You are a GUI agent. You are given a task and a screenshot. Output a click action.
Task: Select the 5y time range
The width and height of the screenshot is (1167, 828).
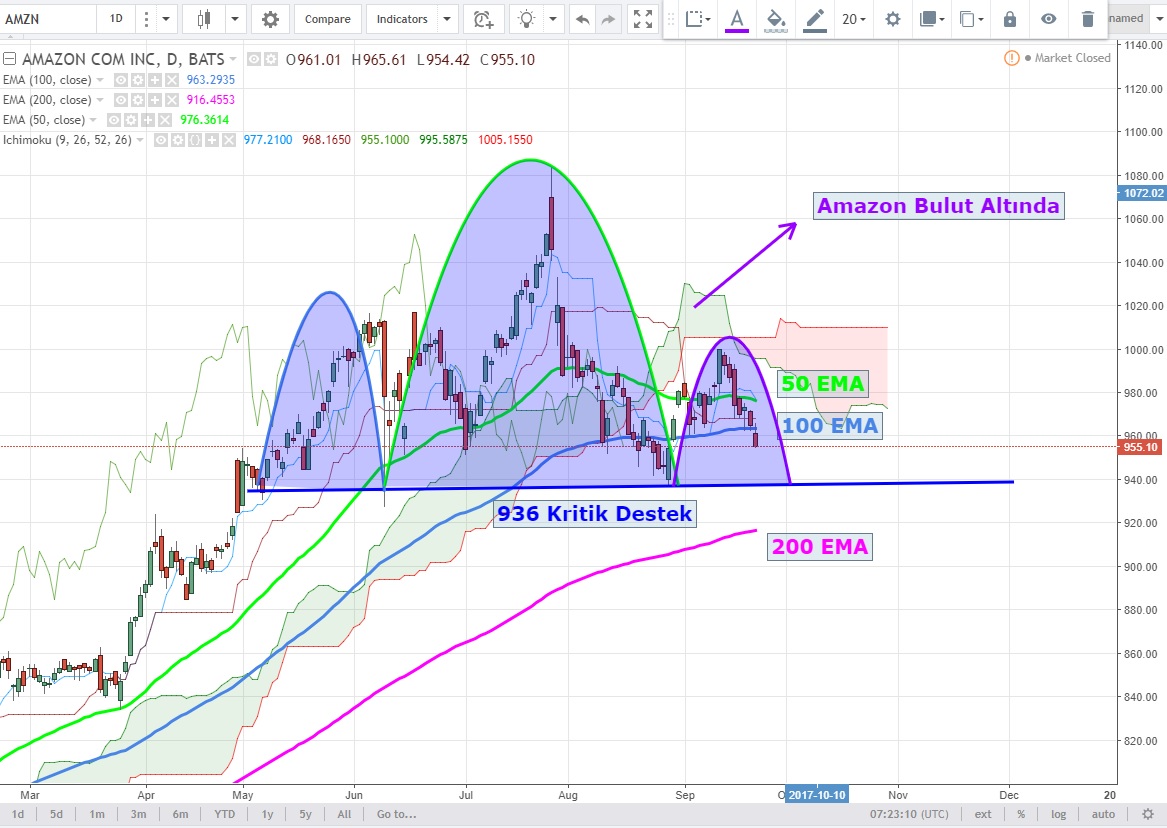[305, 814]
